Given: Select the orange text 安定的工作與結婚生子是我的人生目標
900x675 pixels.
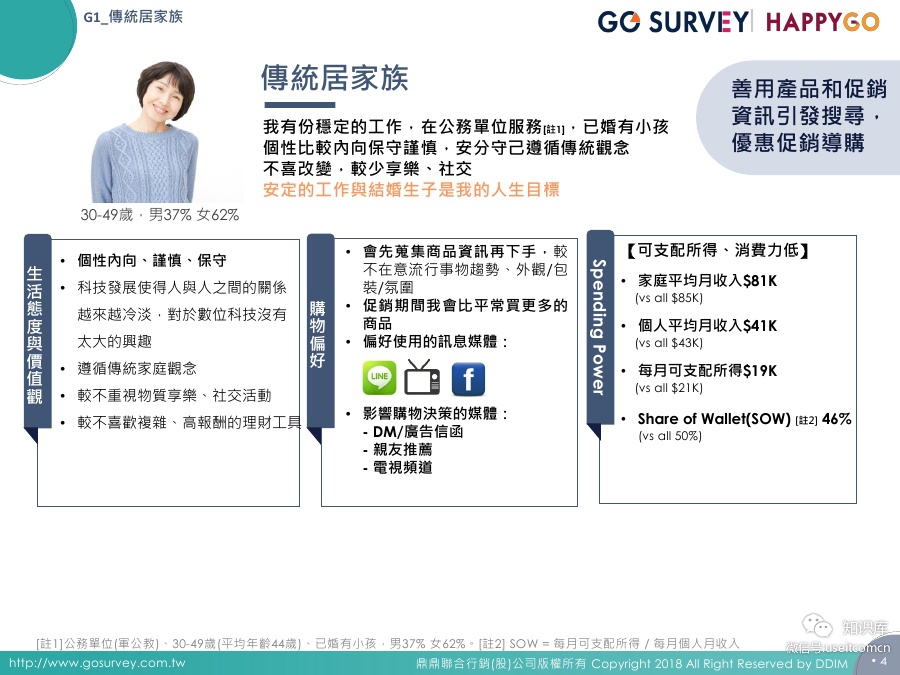Looking at the screenshot, I should tap(411, 189).
